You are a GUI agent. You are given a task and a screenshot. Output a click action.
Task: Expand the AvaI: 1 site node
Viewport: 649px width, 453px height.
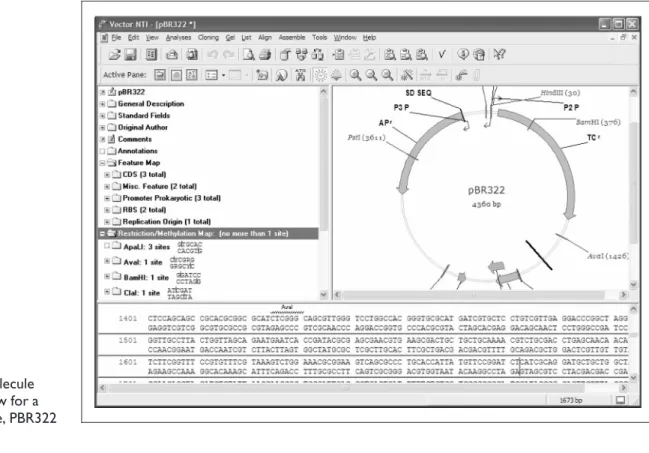[x=107, y=261]
